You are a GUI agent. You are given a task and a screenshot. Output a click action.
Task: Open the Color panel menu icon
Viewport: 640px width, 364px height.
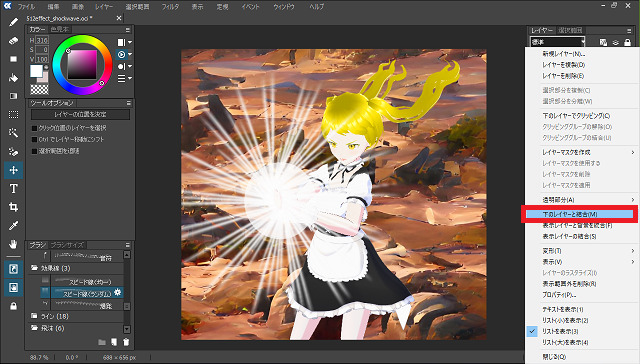tap(128, 30)
